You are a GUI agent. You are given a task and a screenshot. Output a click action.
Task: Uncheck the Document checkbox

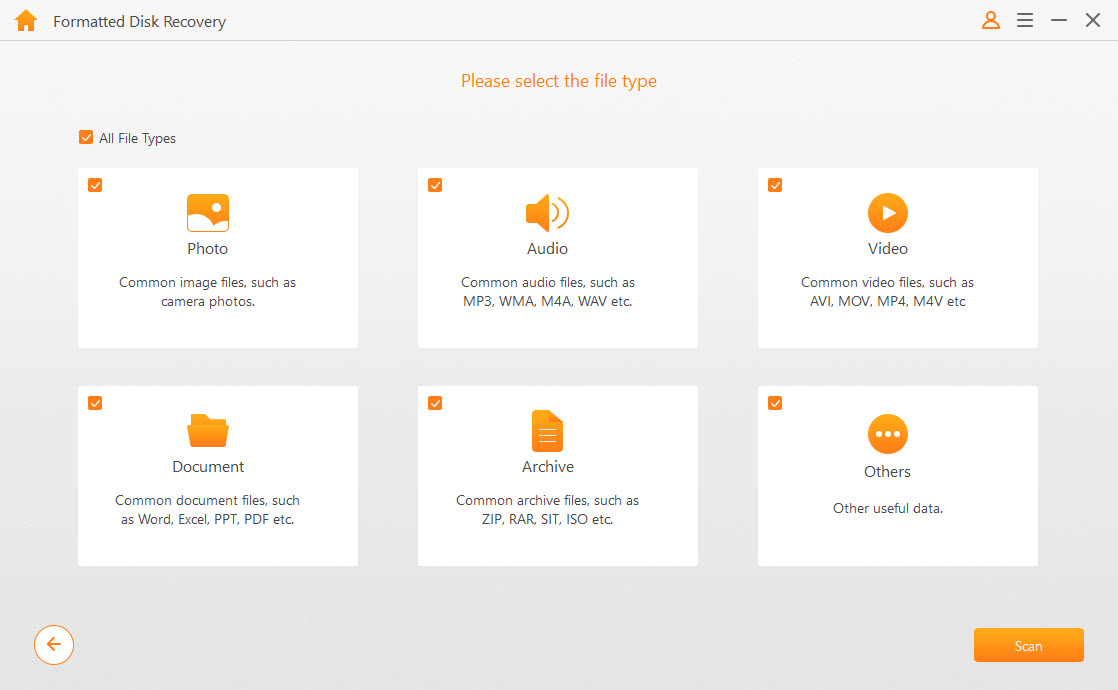tap(95, 403)
